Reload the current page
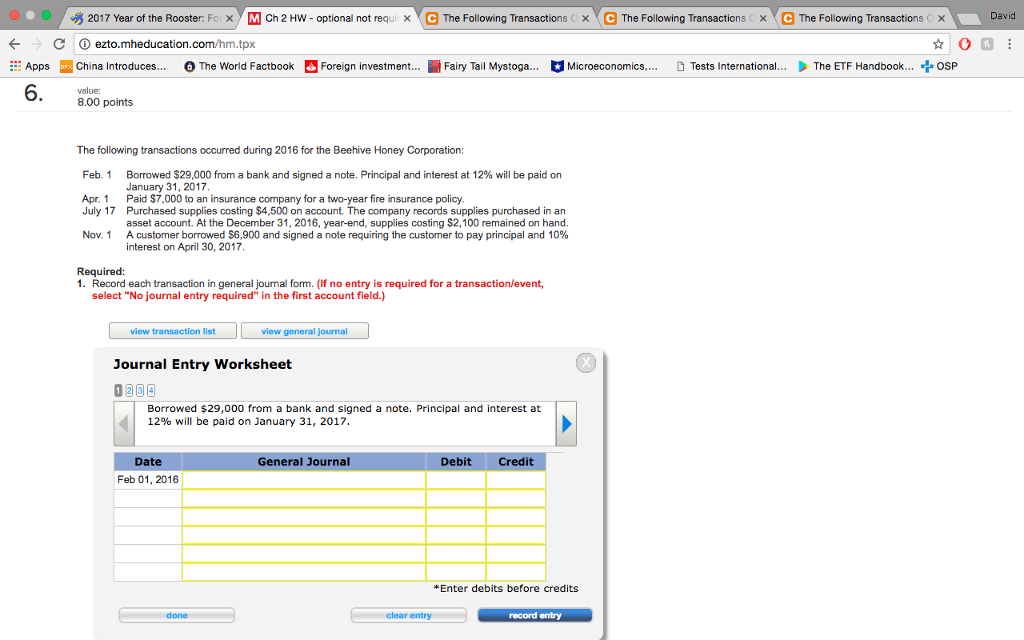Image resolution: width=1024 pixels, height=640 pixels. pyautogui.click(x=57, y=45)
